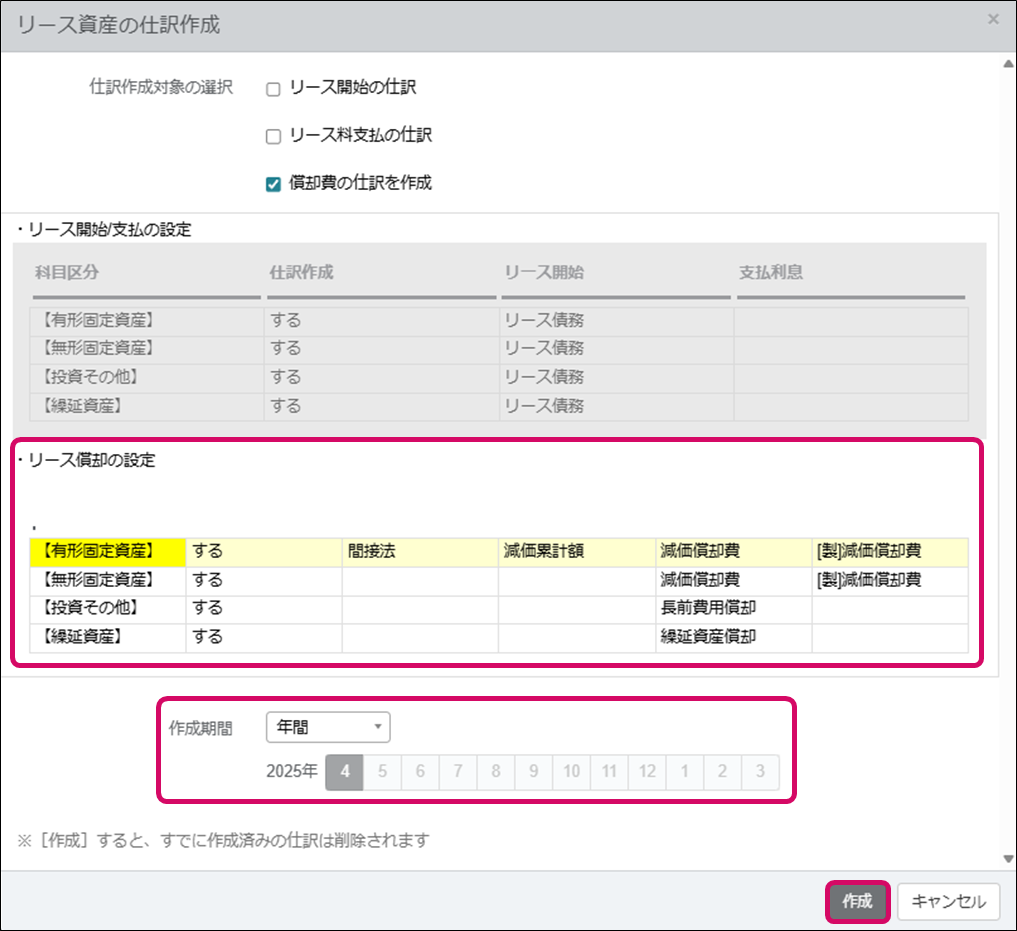Select the 繰延資産償却 cell

point(732,637)
